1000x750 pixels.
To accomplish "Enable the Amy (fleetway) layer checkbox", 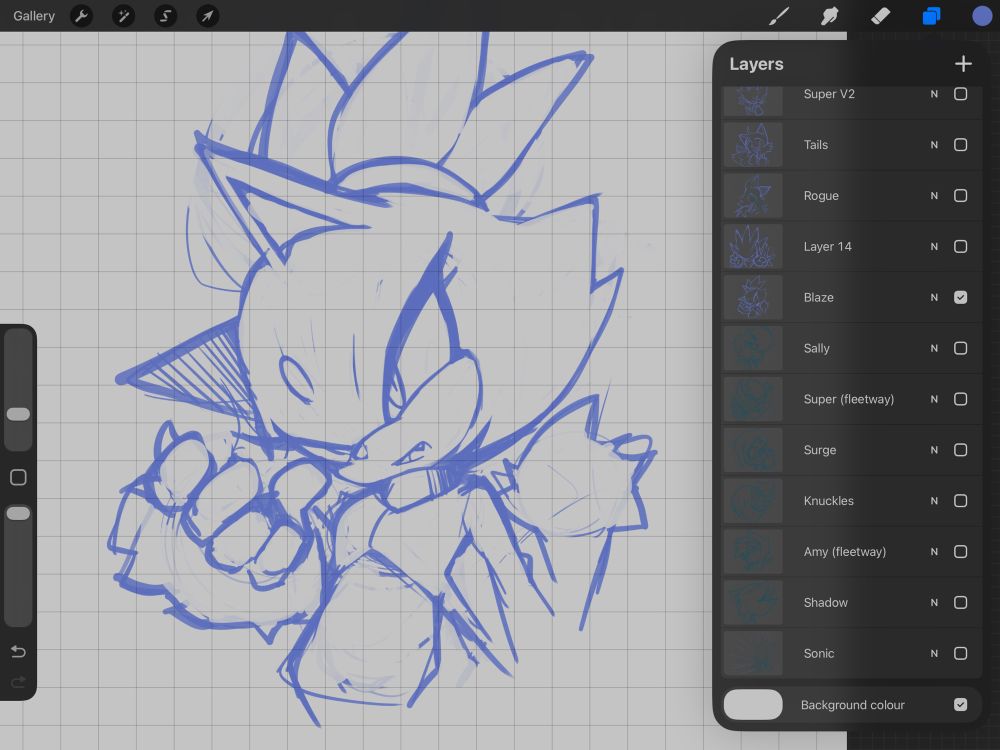I will coord(960,552).
